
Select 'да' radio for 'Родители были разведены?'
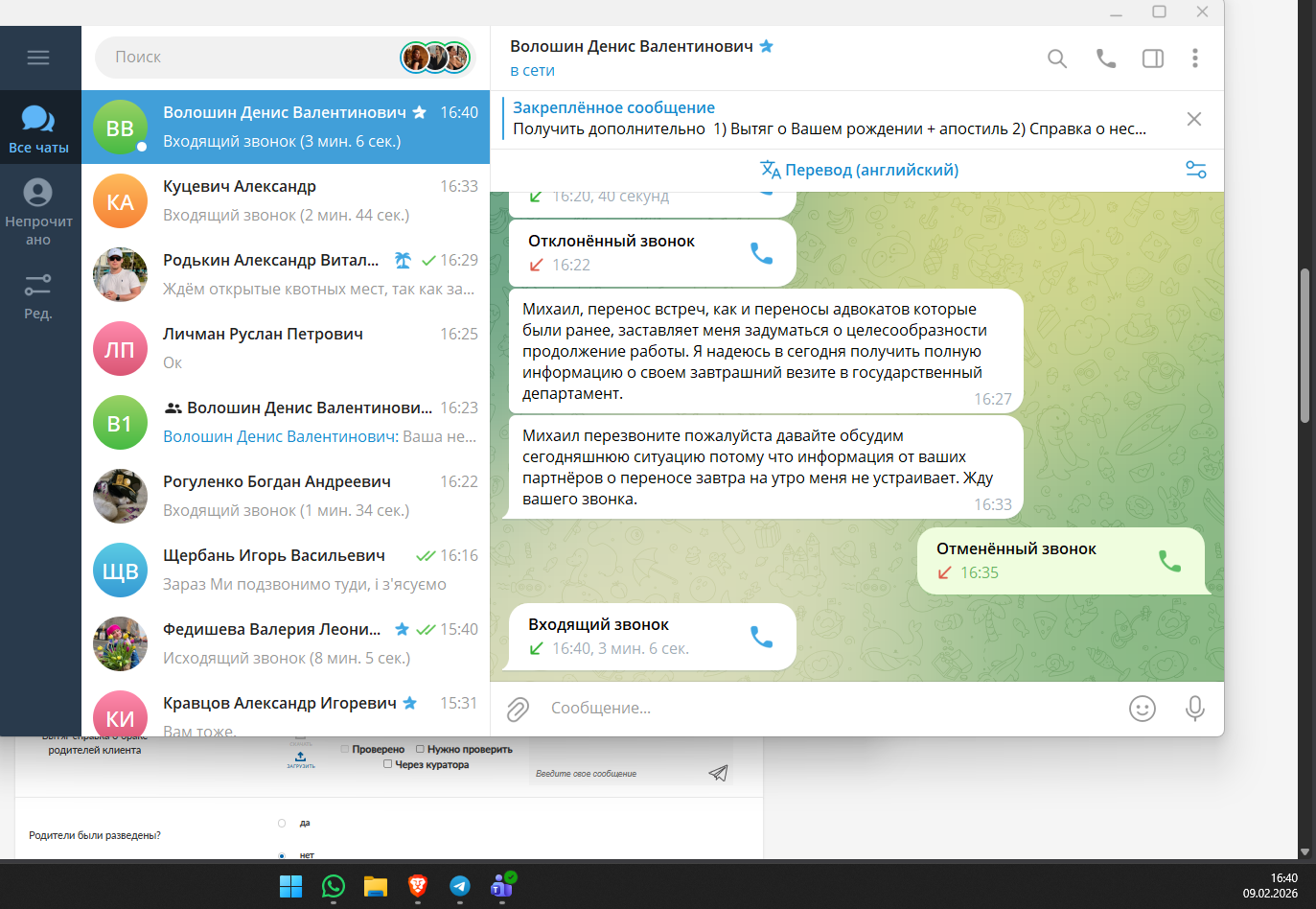click(282, 824)
